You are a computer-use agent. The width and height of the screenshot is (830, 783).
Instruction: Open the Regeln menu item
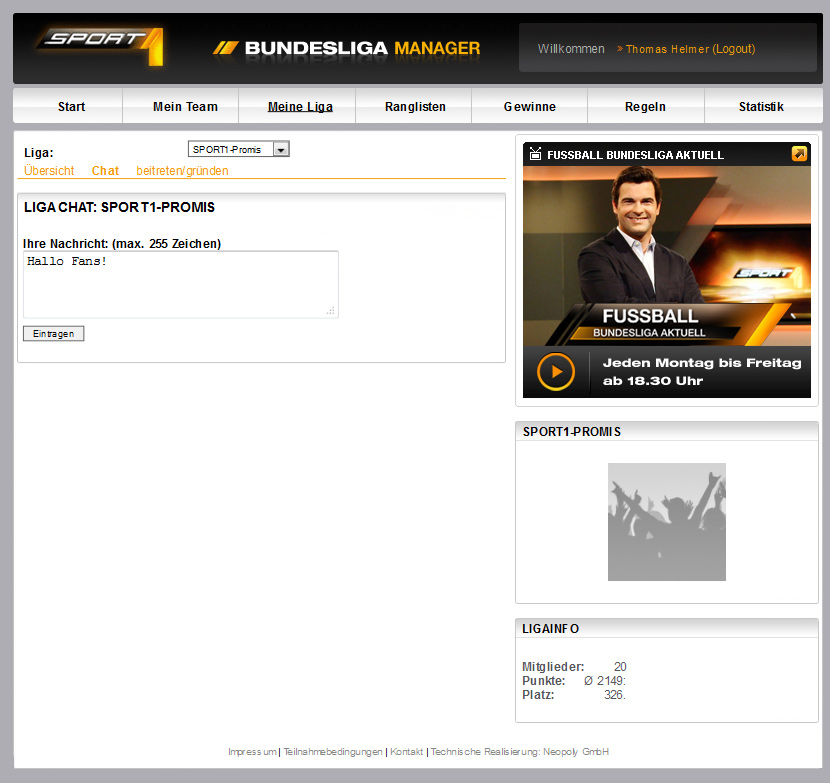pyautogui.click(x=645, y=106)
